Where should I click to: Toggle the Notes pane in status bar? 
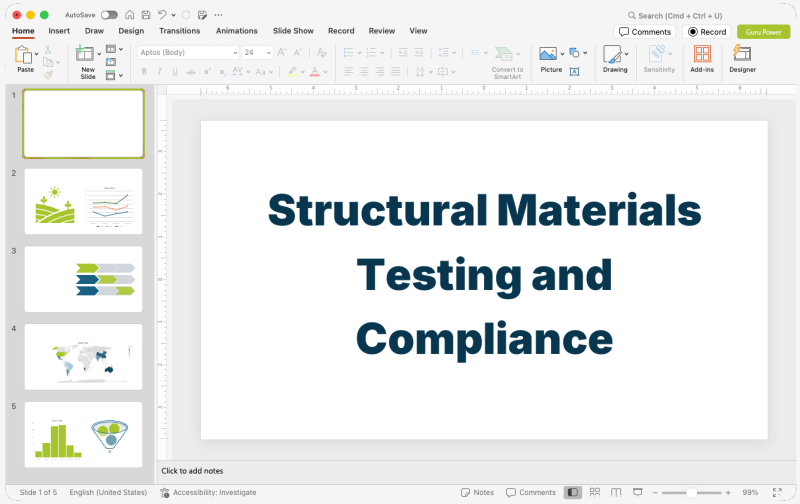pos(478,492)
